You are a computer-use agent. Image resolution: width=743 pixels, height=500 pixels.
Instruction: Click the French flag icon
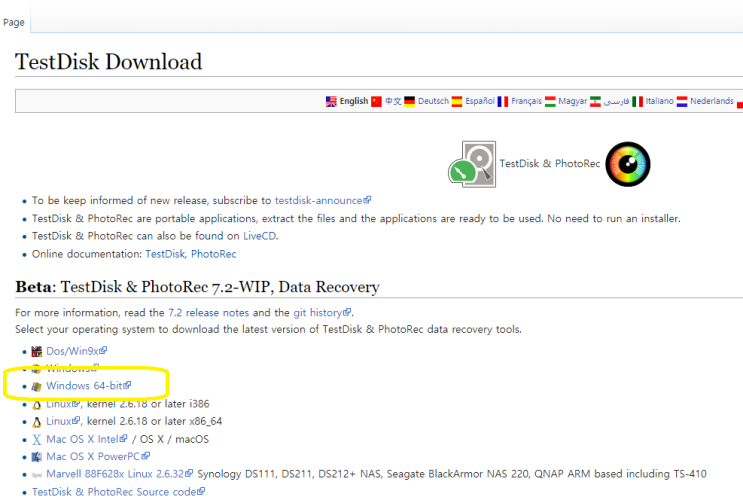[503, 101]
